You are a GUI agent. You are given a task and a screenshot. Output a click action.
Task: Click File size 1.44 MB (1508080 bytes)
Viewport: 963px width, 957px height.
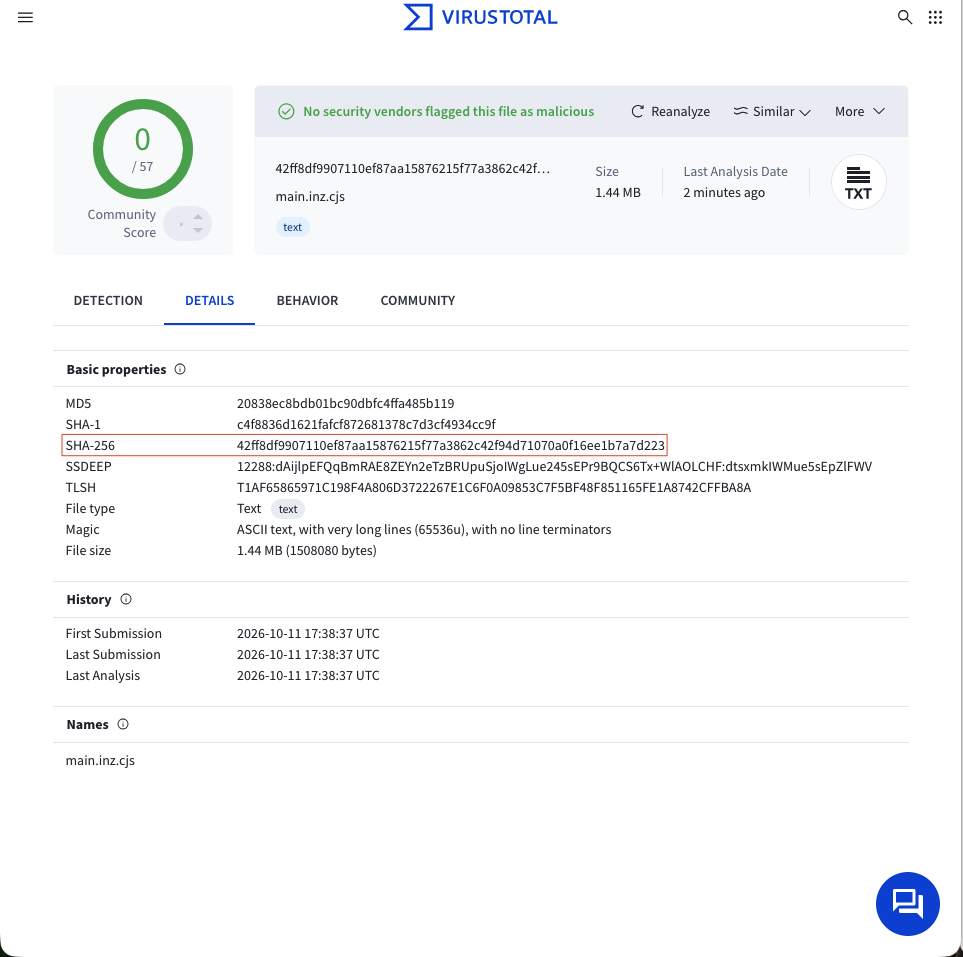click(x=307, y=550)
